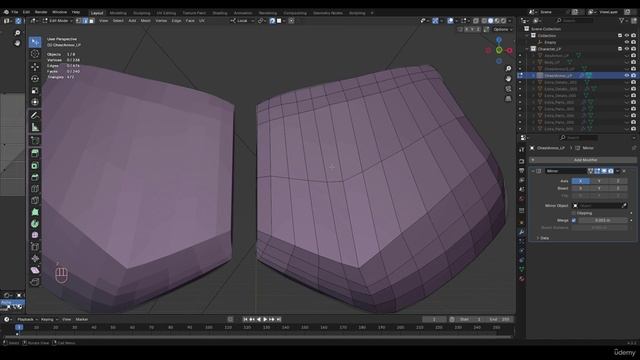Toggle Mirror Axis X button
Image resolution: width=640 pixels, height=360 pixels.
[x=580, y=181]
